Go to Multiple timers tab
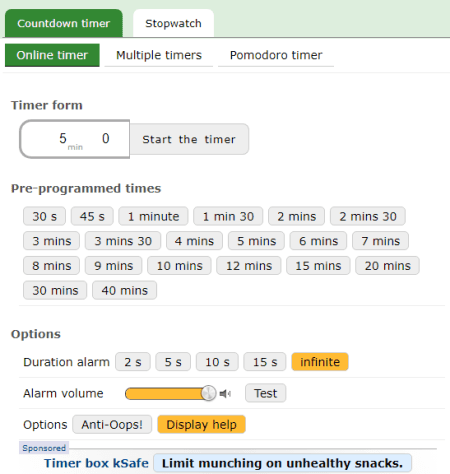The image size is (450, 474). click(x=159, y=55)
